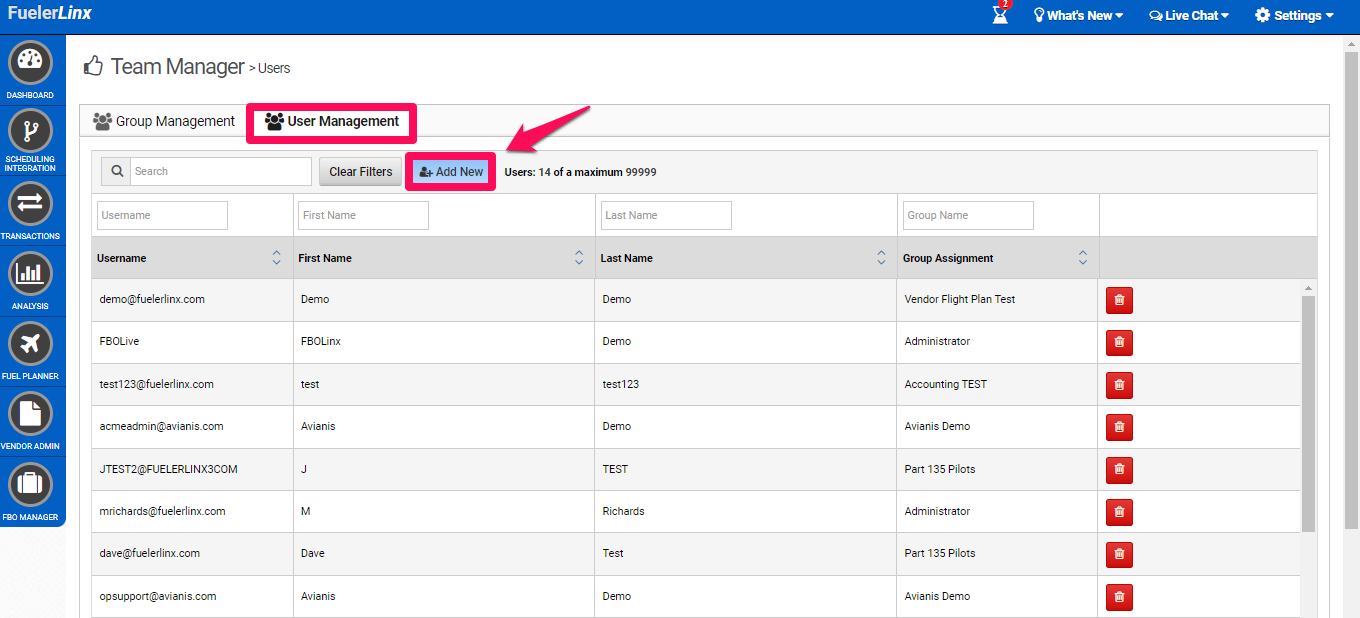Open the Dashboard sidebar icon
The height and width of the screenshot is (618, 1360).
point(30,63)
